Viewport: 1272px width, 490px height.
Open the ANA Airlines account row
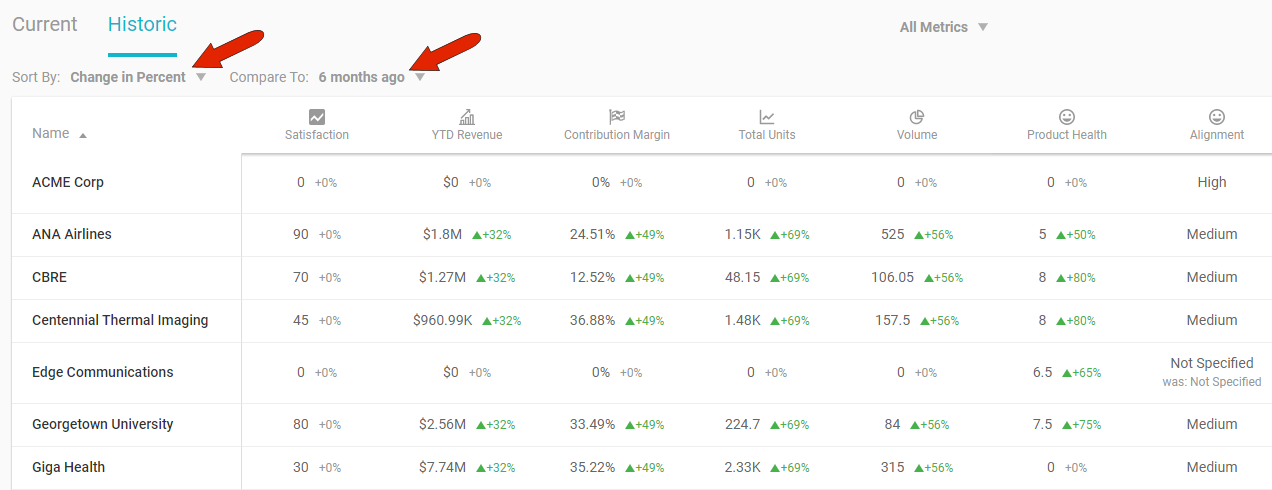[72, 234]
